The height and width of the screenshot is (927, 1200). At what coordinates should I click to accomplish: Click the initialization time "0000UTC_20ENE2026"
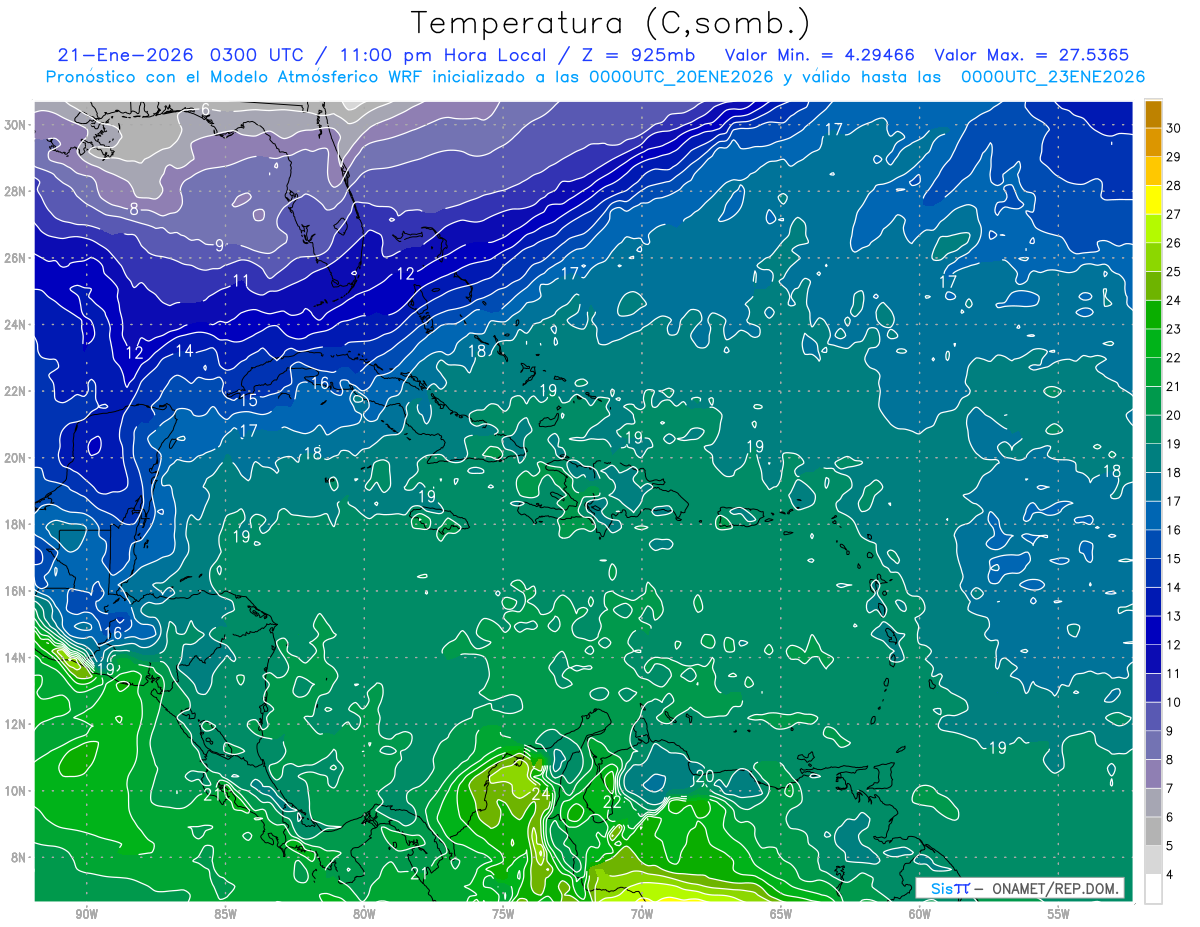(x=681, y=76)
